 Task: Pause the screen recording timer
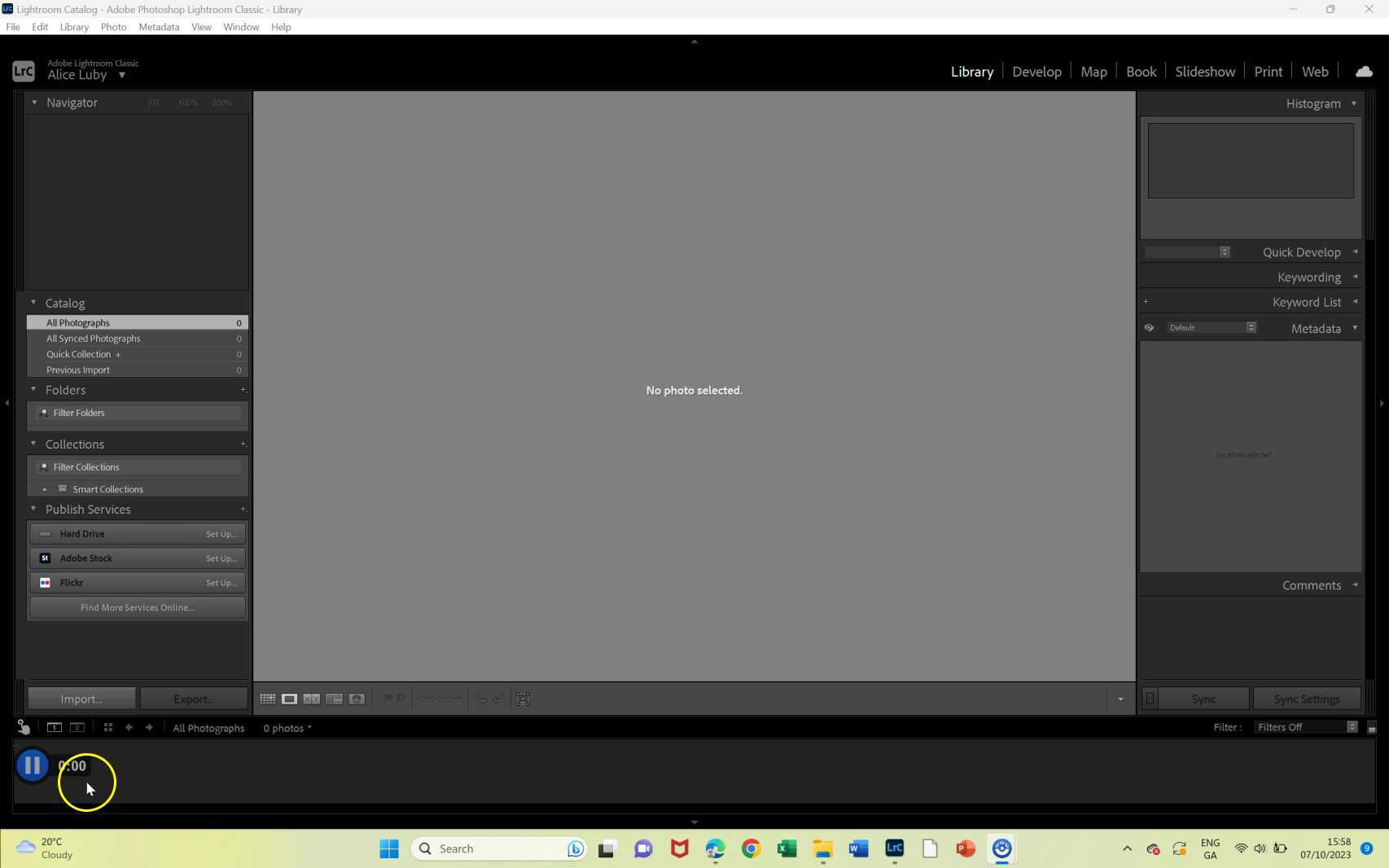[32, 765]
